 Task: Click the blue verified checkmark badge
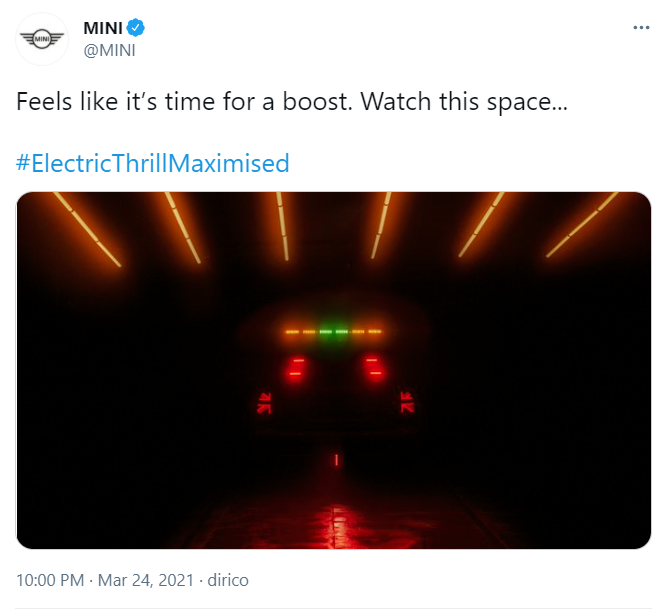coord(135,28)
